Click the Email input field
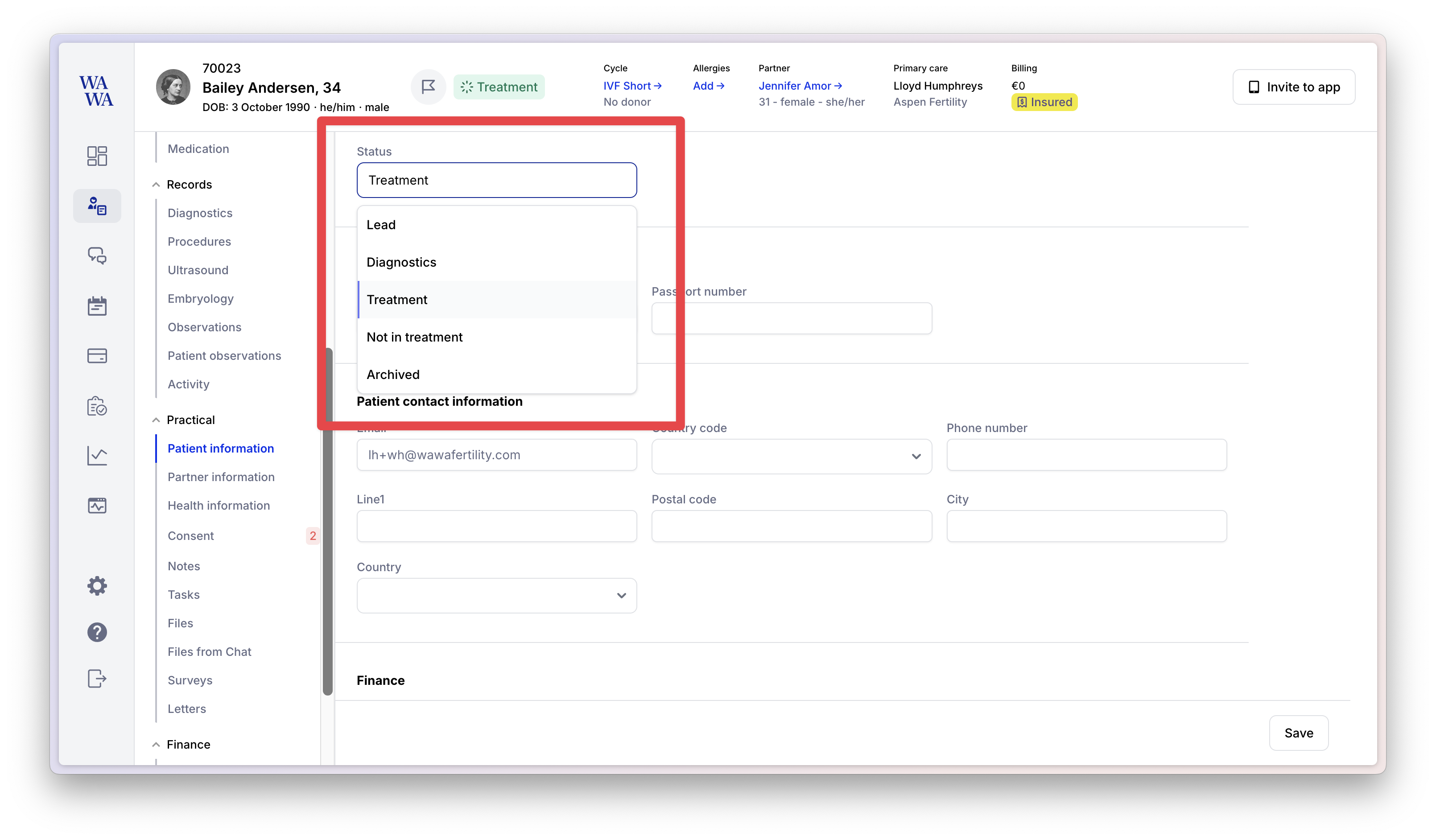 496,454
